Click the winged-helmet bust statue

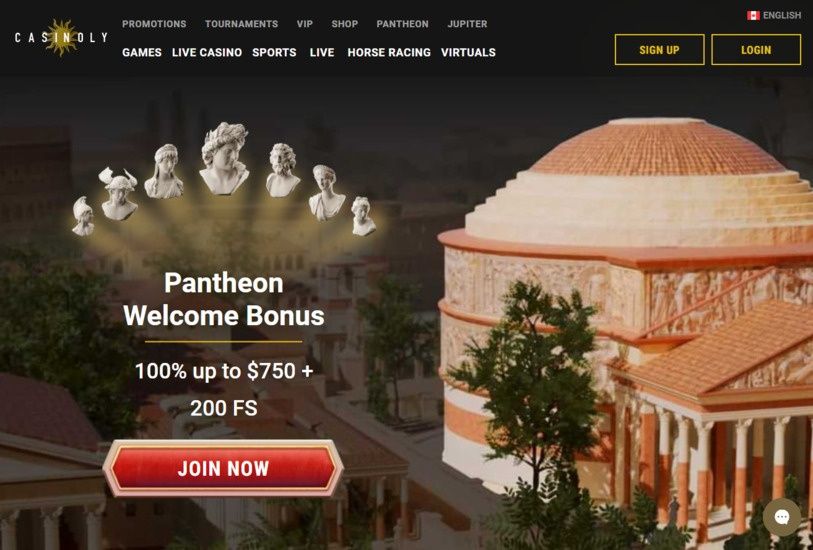(119, 193)
